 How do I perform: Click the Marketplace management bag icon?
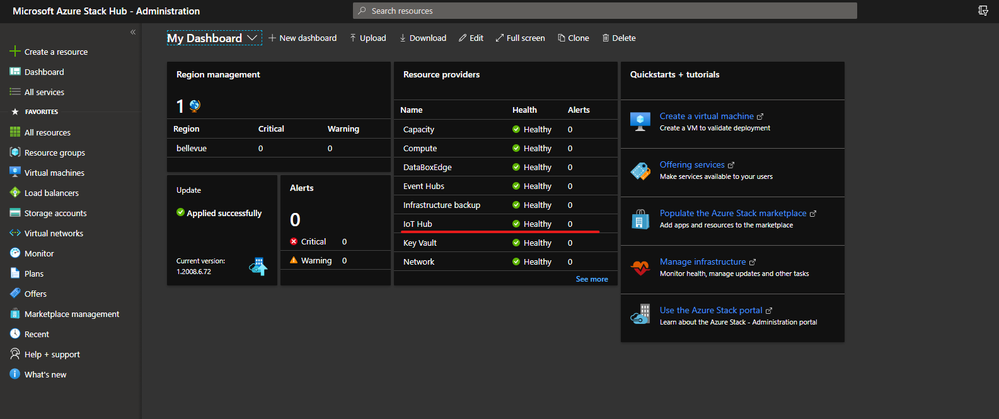coord(15,314)
